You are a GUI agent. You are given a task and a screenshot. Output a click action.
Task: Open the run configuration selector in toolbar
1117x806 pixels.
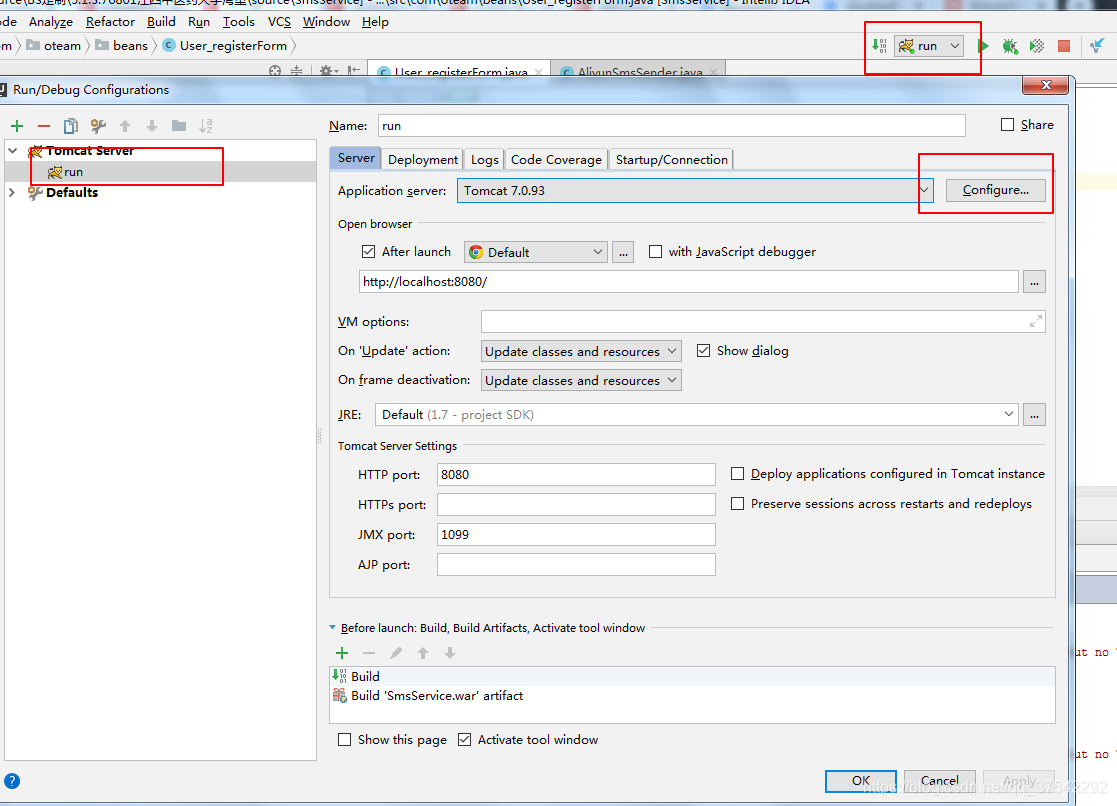coord(930,46)
